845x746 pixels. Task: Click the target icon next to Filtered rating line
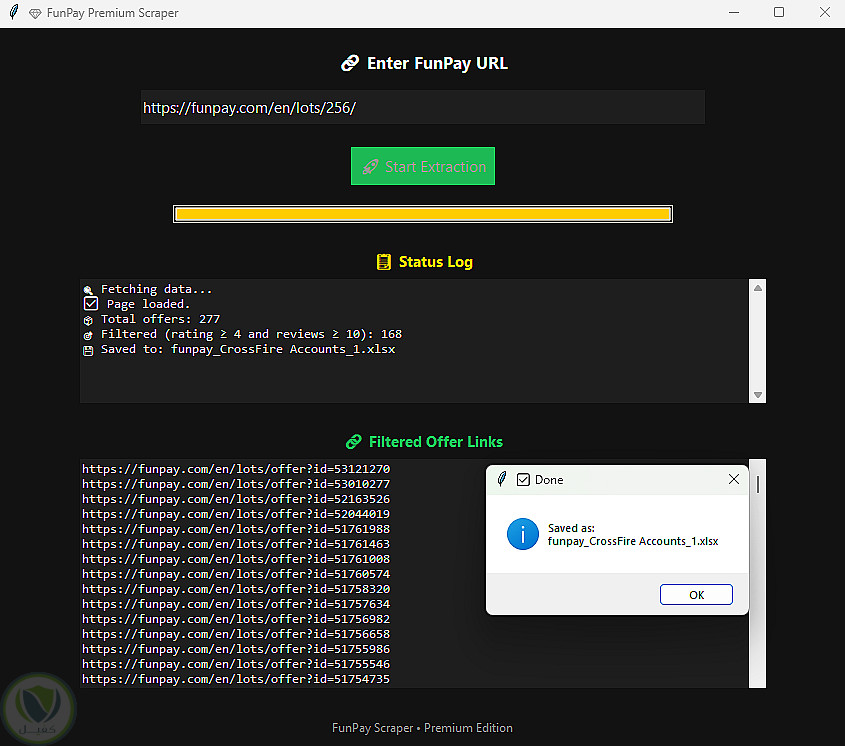tap(88, 335)
